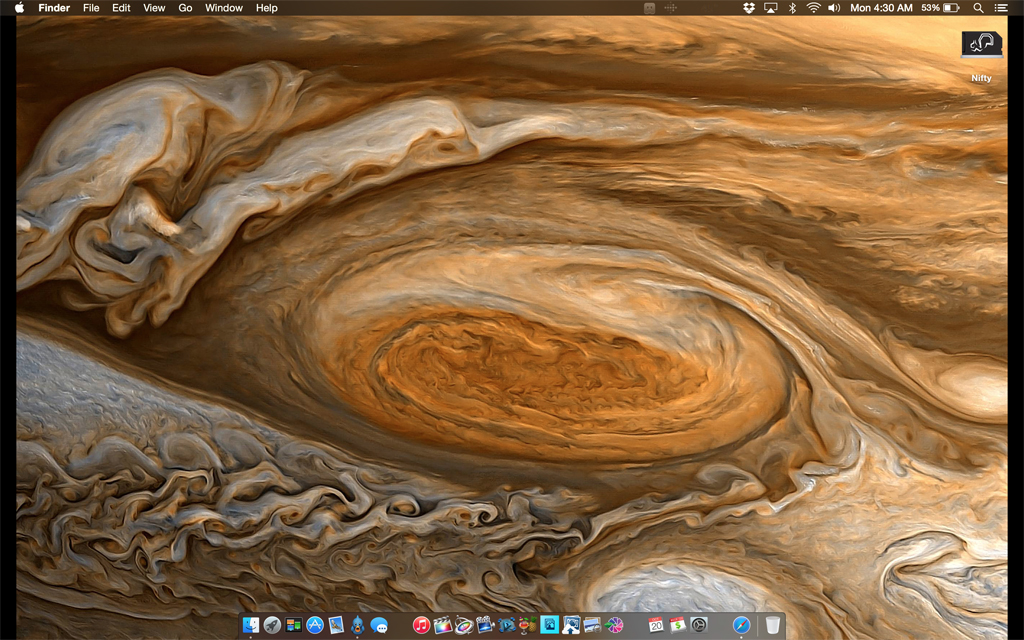
Task: Open the File menu
Action: [91, 8]
